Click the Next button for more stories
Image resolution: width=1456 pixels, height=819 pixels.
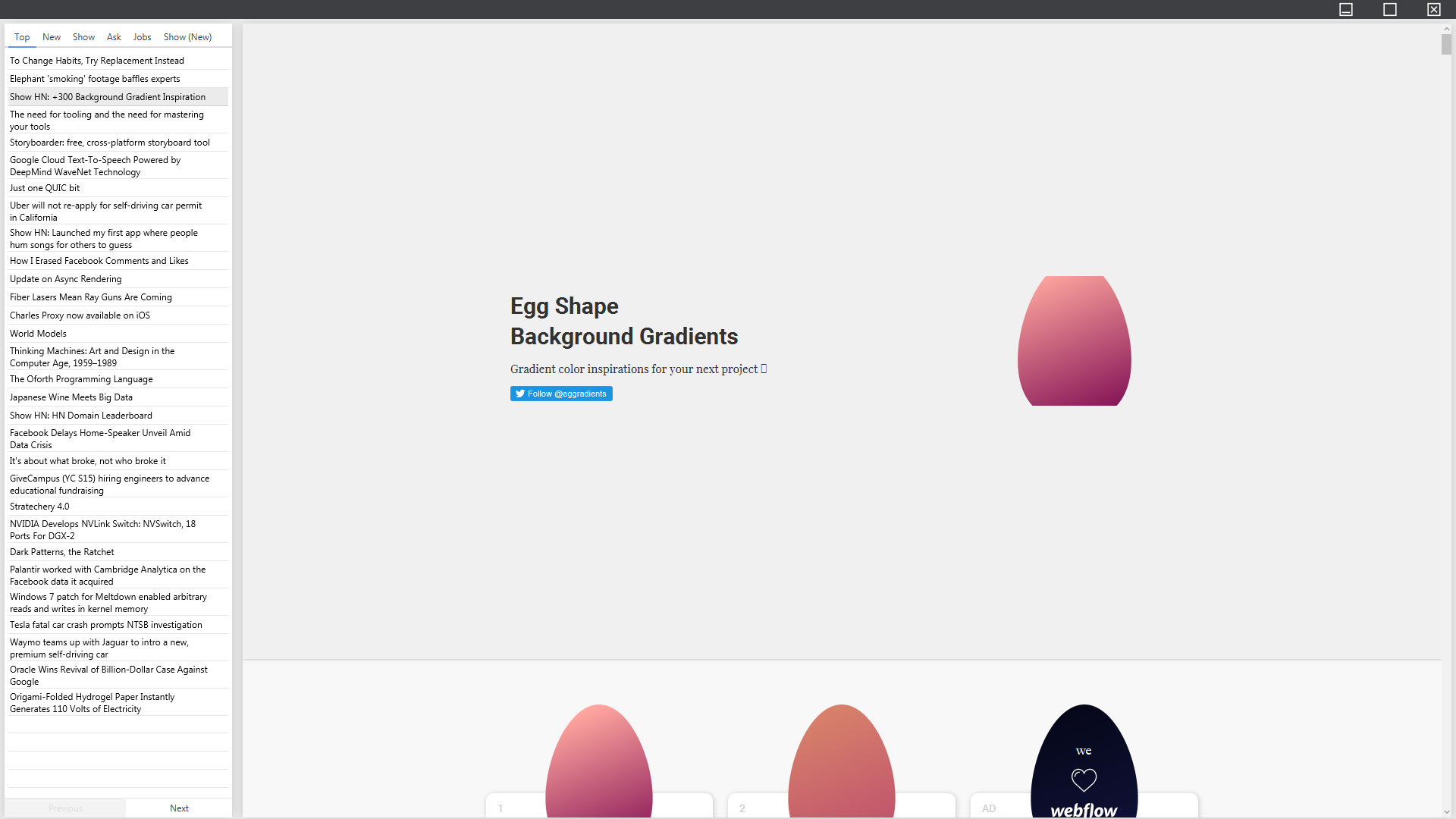point(179,808)
